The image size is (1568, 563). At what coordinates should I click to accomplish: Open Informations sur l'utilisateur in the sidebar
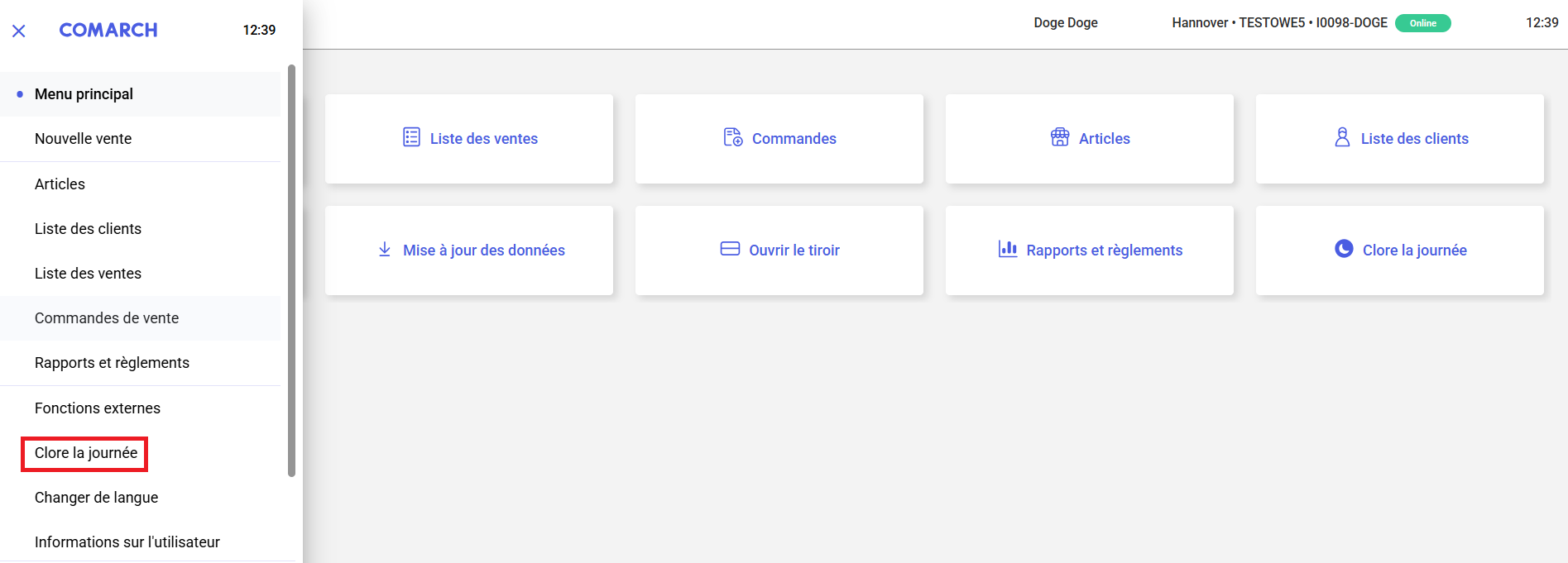127,542
